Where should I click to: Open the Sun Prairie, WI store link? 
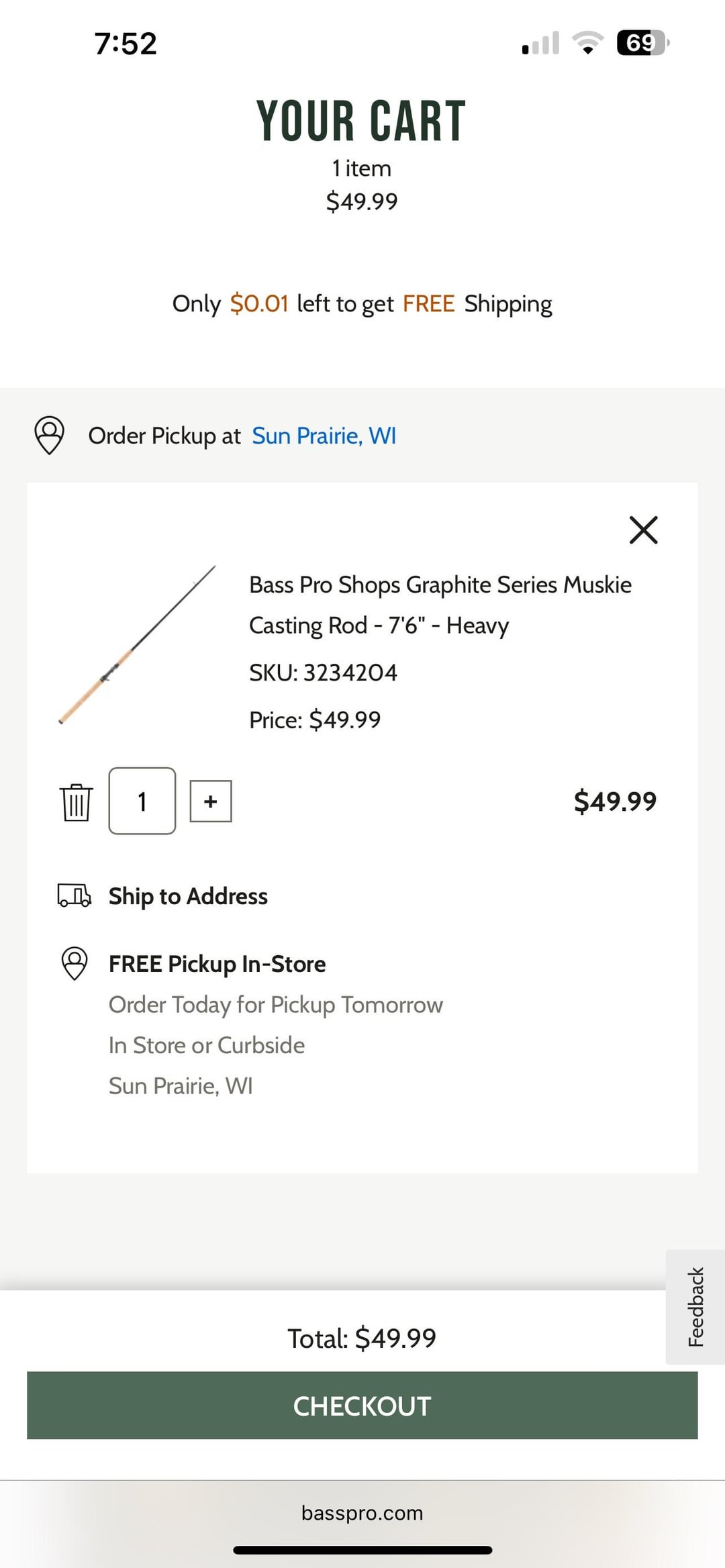[324, 436]
